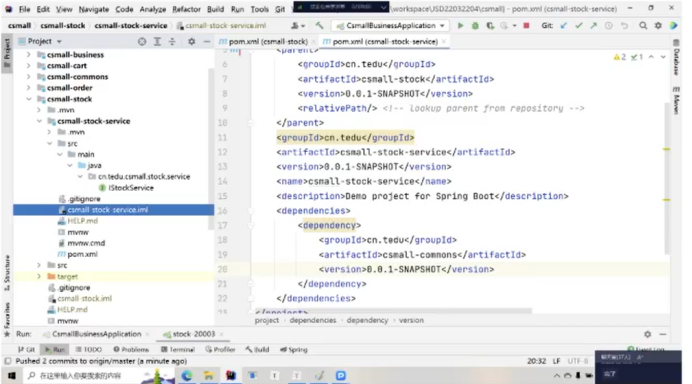Open the Build menu
The image size is (692, 384).
(x=215, y=9)
